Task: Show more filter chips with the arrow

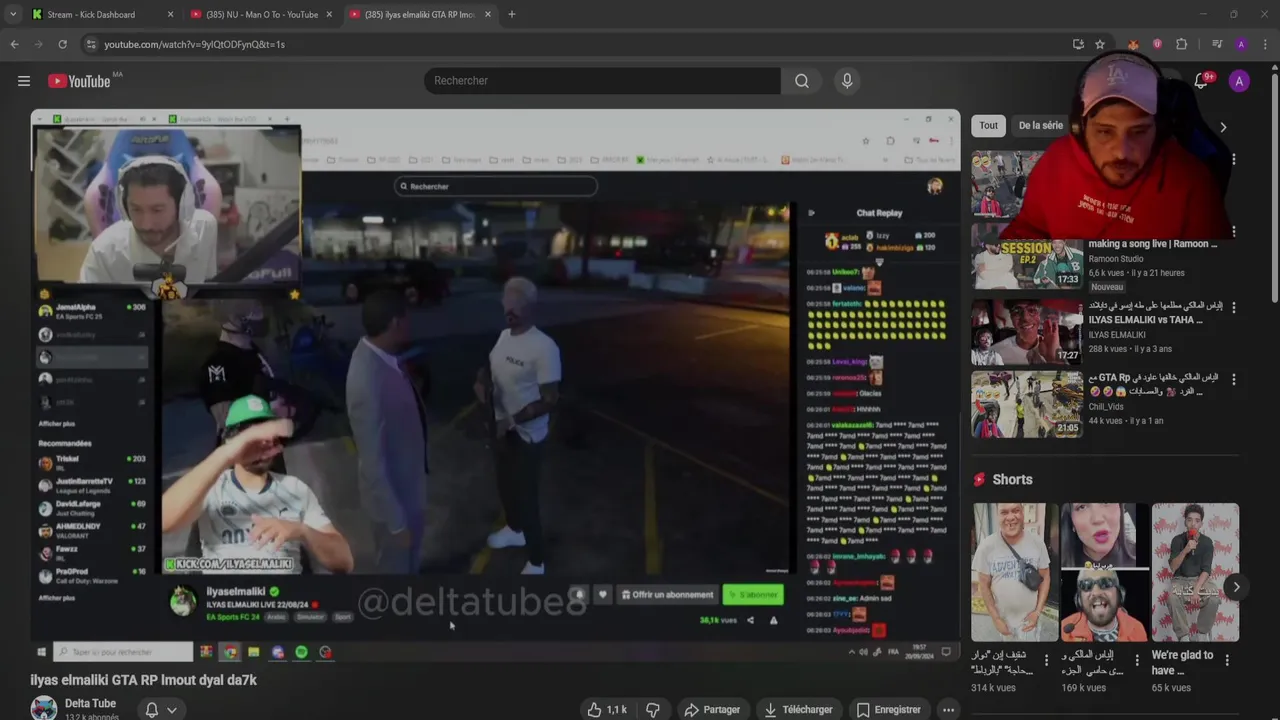Action: point(1222,127)
